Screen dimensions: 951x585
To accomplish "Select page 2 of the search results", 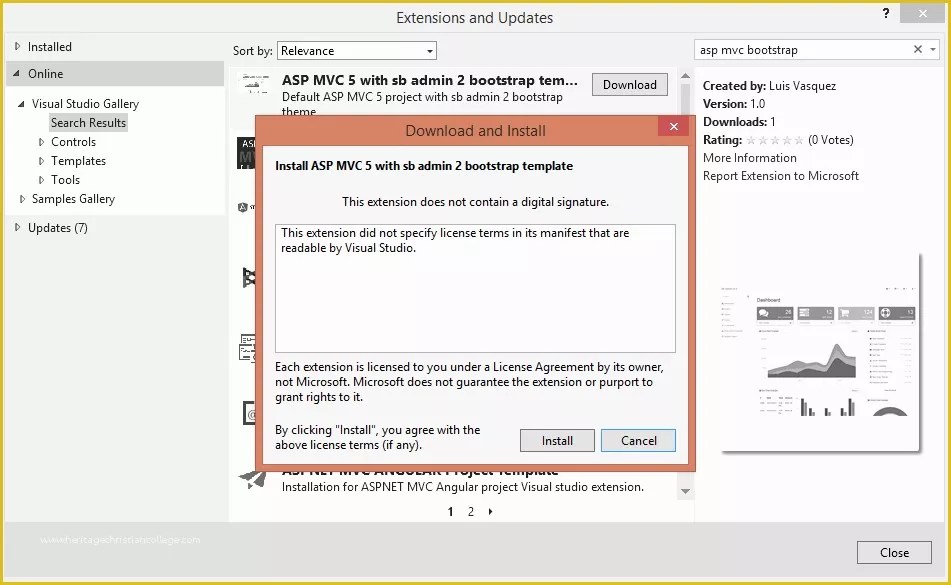I will point(470,511).
